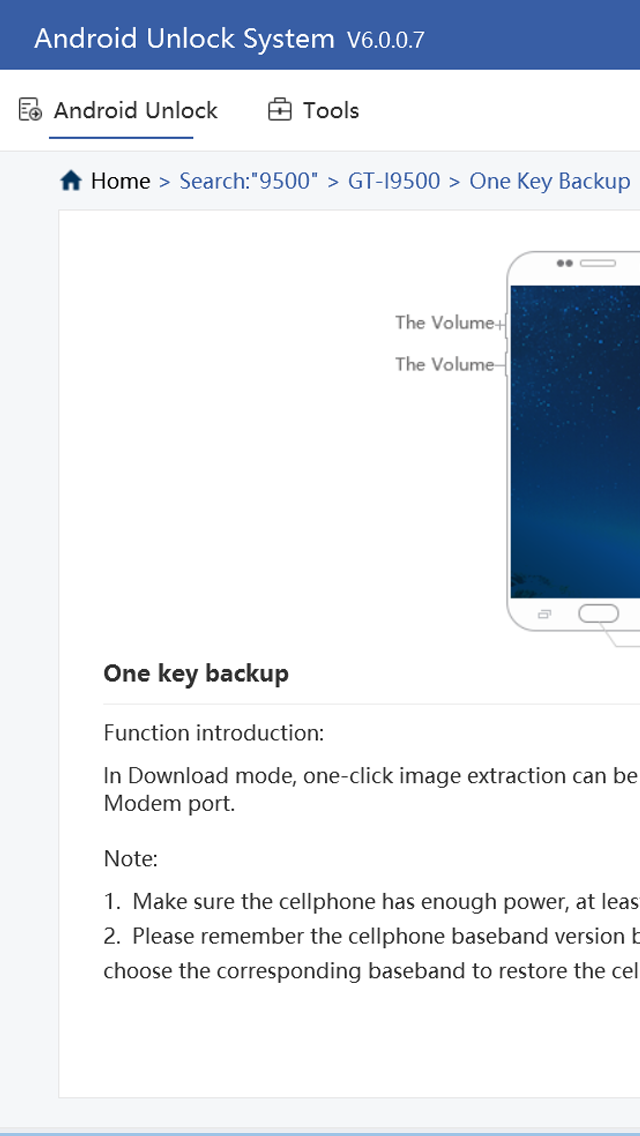Click the Home house icon in breadcrumb

[x=71, y=181]
